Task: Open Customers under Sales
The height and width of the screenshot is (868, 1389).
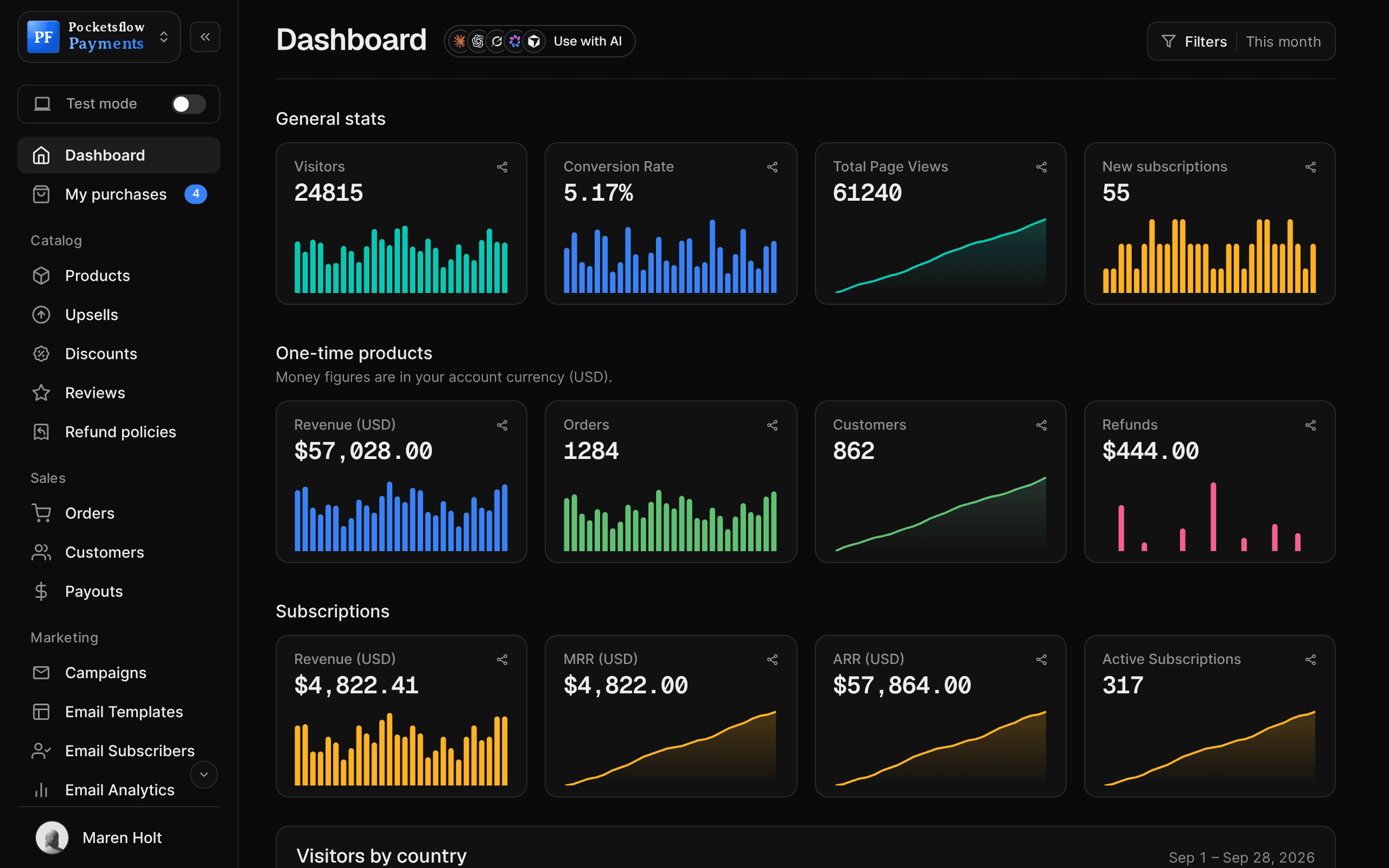Action: [119, 553]
